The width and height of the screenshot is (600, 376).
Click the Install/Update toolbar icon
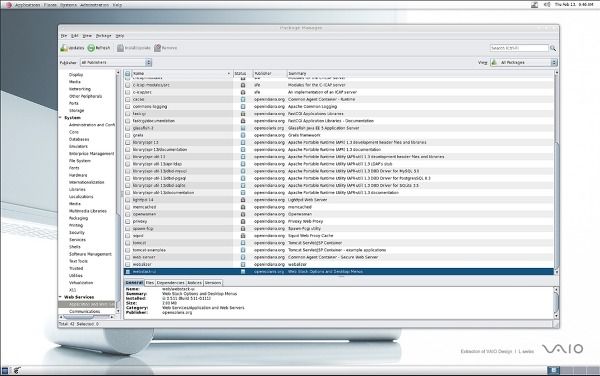point(120,48)
